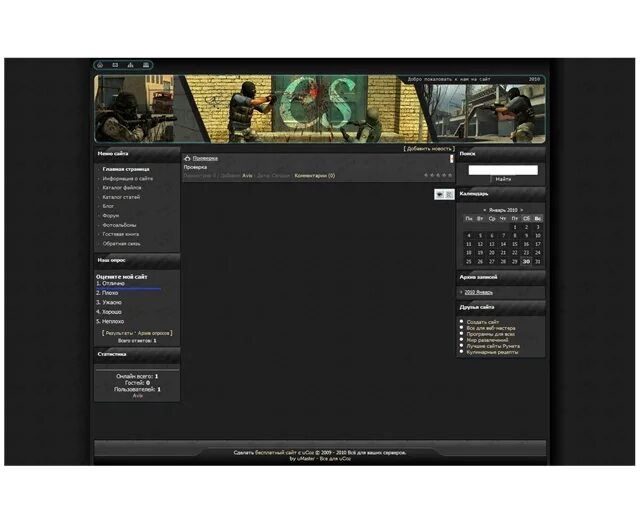Viewport: 640px width, 512px height.
Task: Open Лучшие сайты Рунета link
Action: [x=493, y=346]
